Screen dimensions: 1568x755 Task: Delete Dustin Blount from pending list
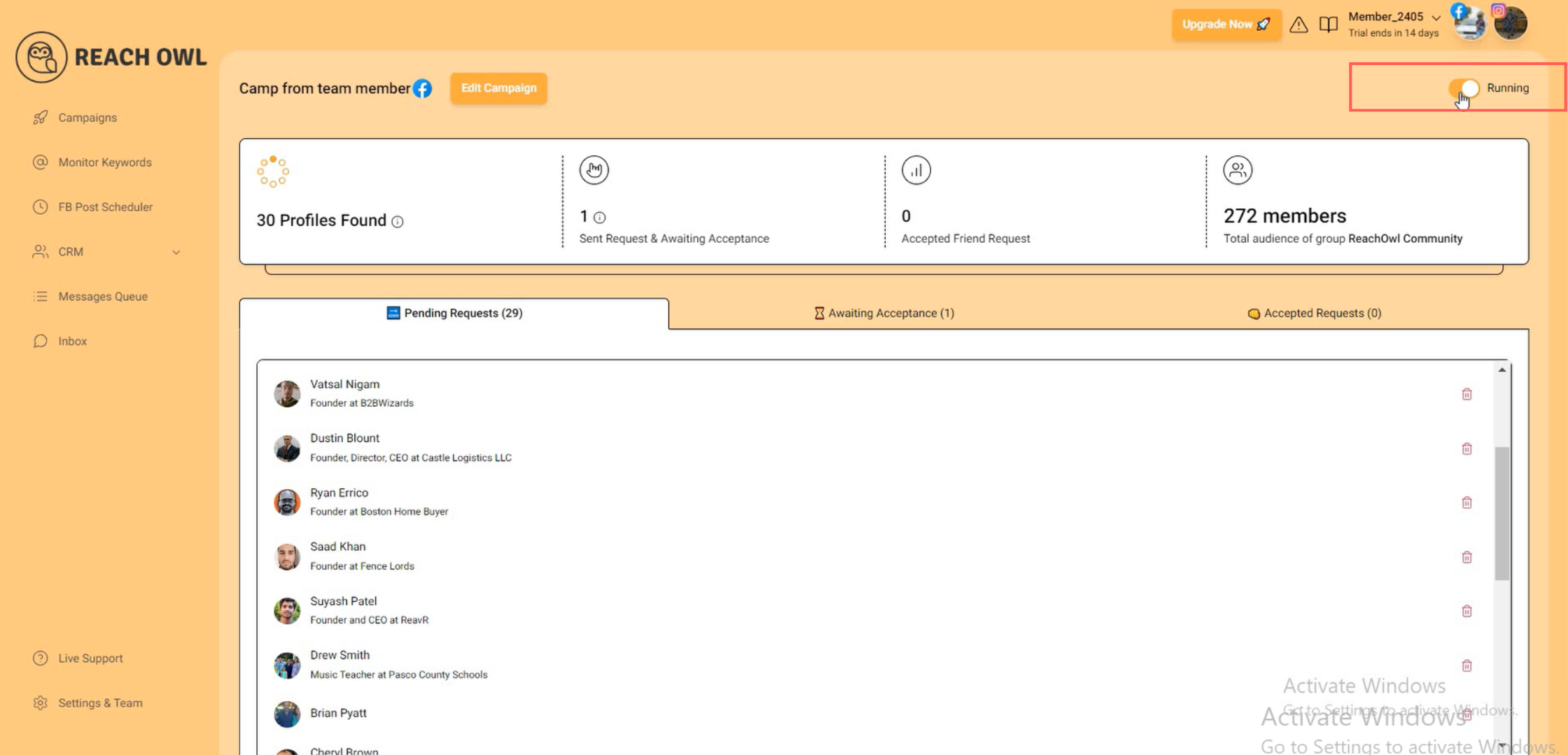[1466, 449]
